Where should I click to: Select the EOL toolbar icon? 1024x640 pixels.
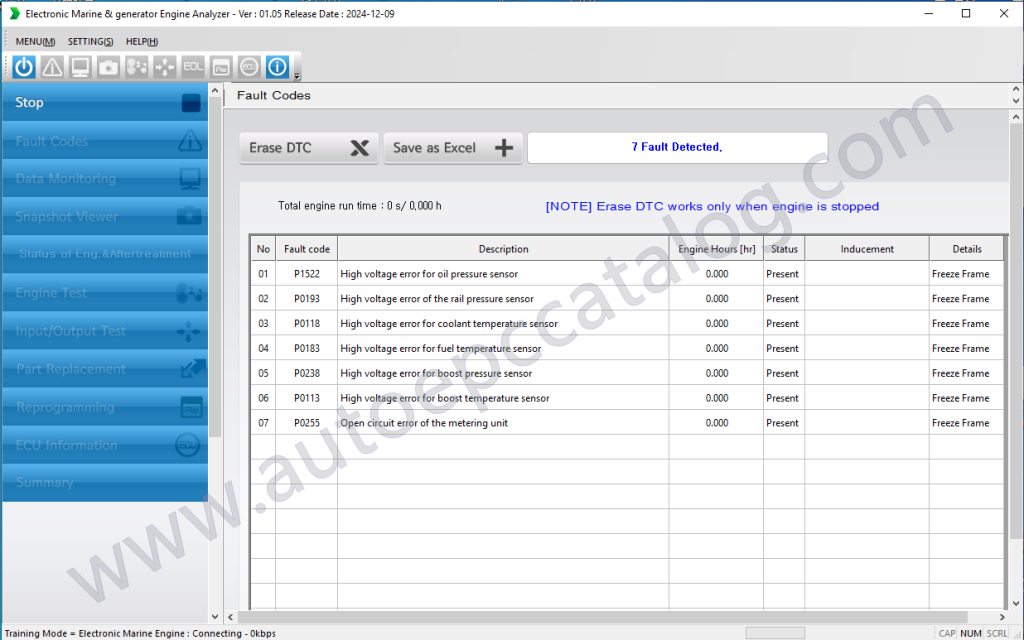[193, 67]
